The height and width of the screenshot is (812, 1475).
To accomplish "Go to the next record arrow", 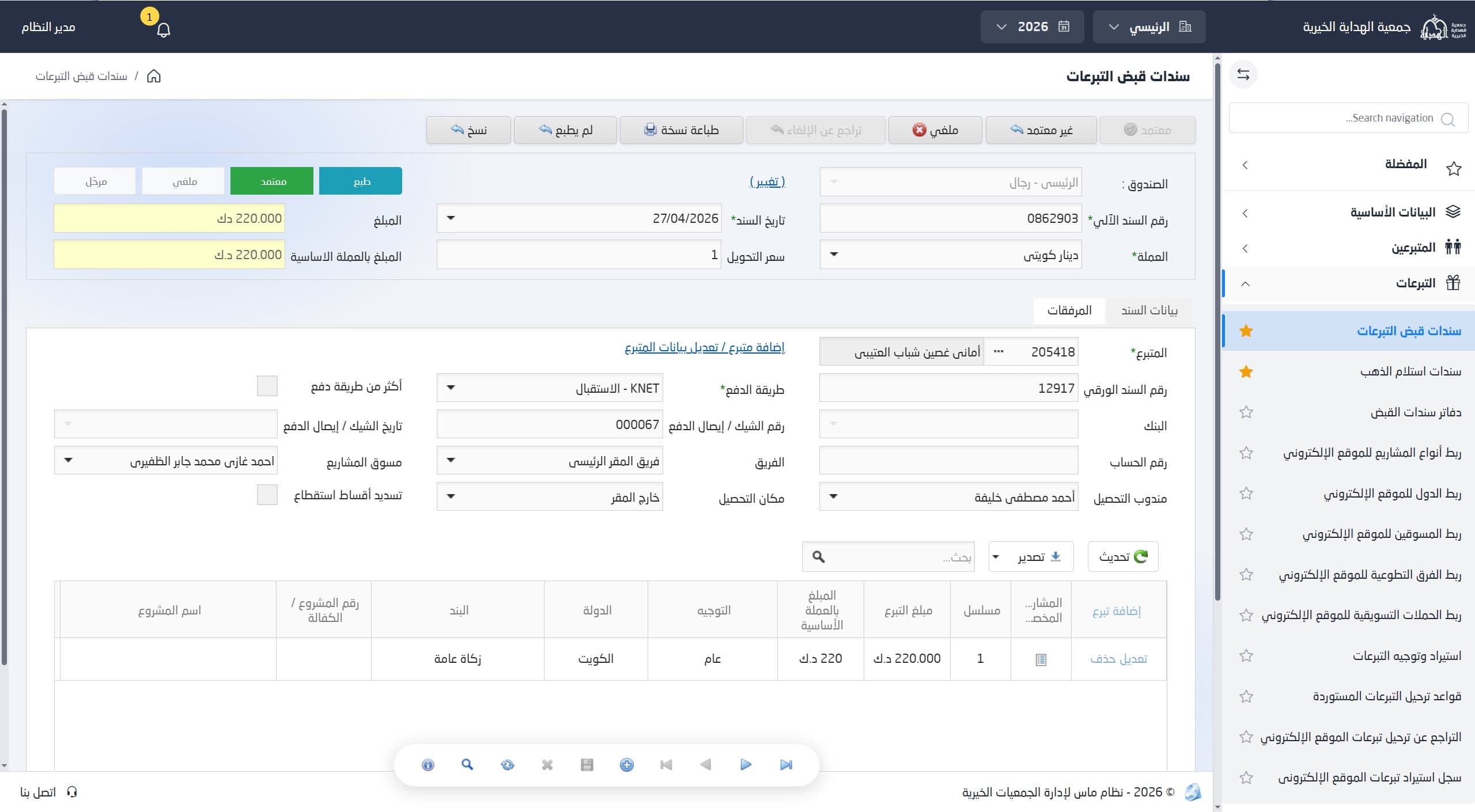I will [746, 765].
